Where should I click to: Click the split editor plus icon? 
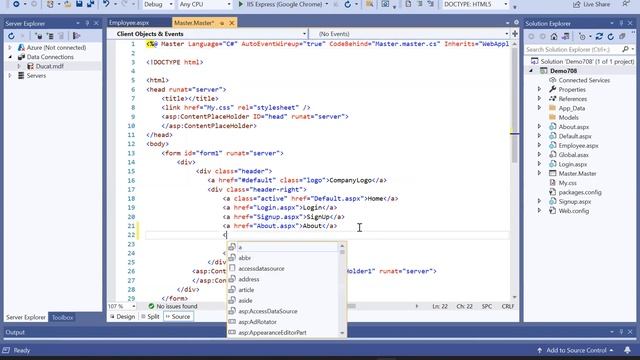coord(515,34)
